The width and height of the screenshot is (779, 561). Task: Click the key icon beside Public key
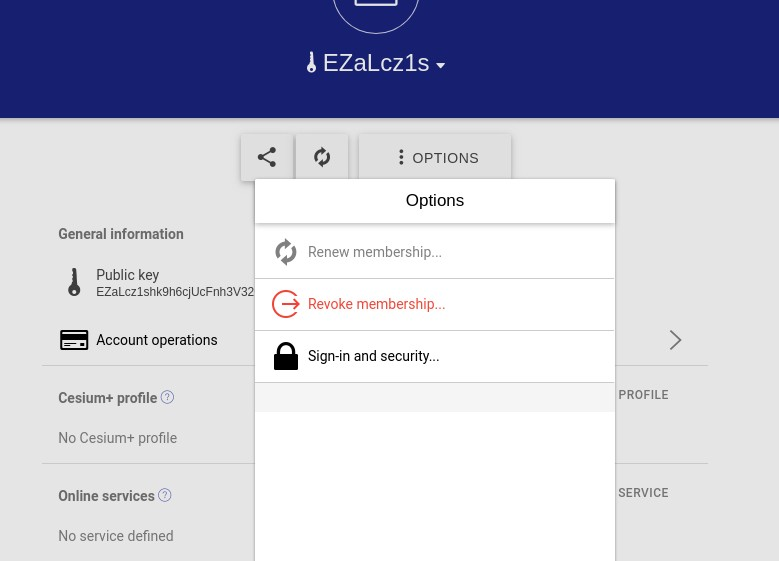click(x=74, y=282)
